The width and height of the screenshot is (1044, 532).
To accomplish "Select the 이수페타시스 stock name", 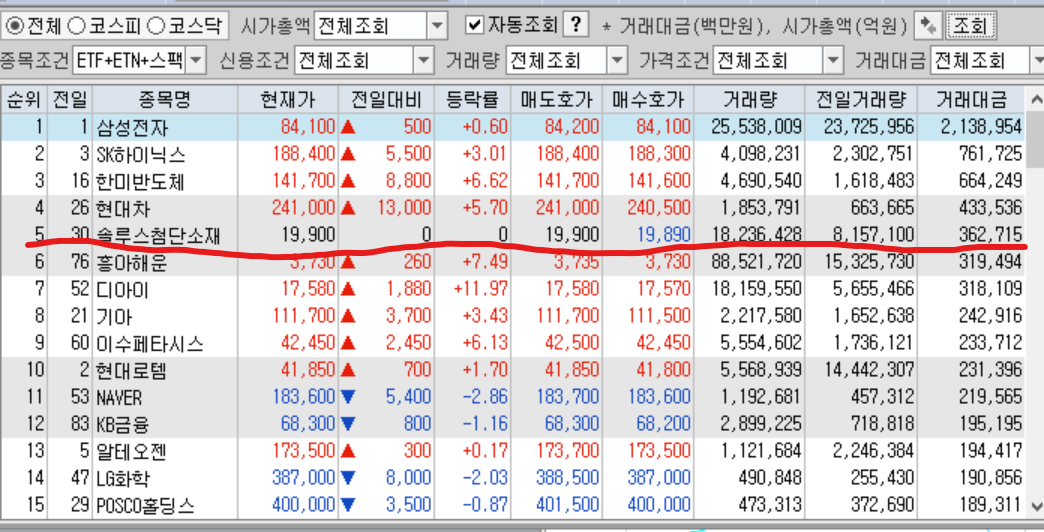I will click(x=149, y=344).
